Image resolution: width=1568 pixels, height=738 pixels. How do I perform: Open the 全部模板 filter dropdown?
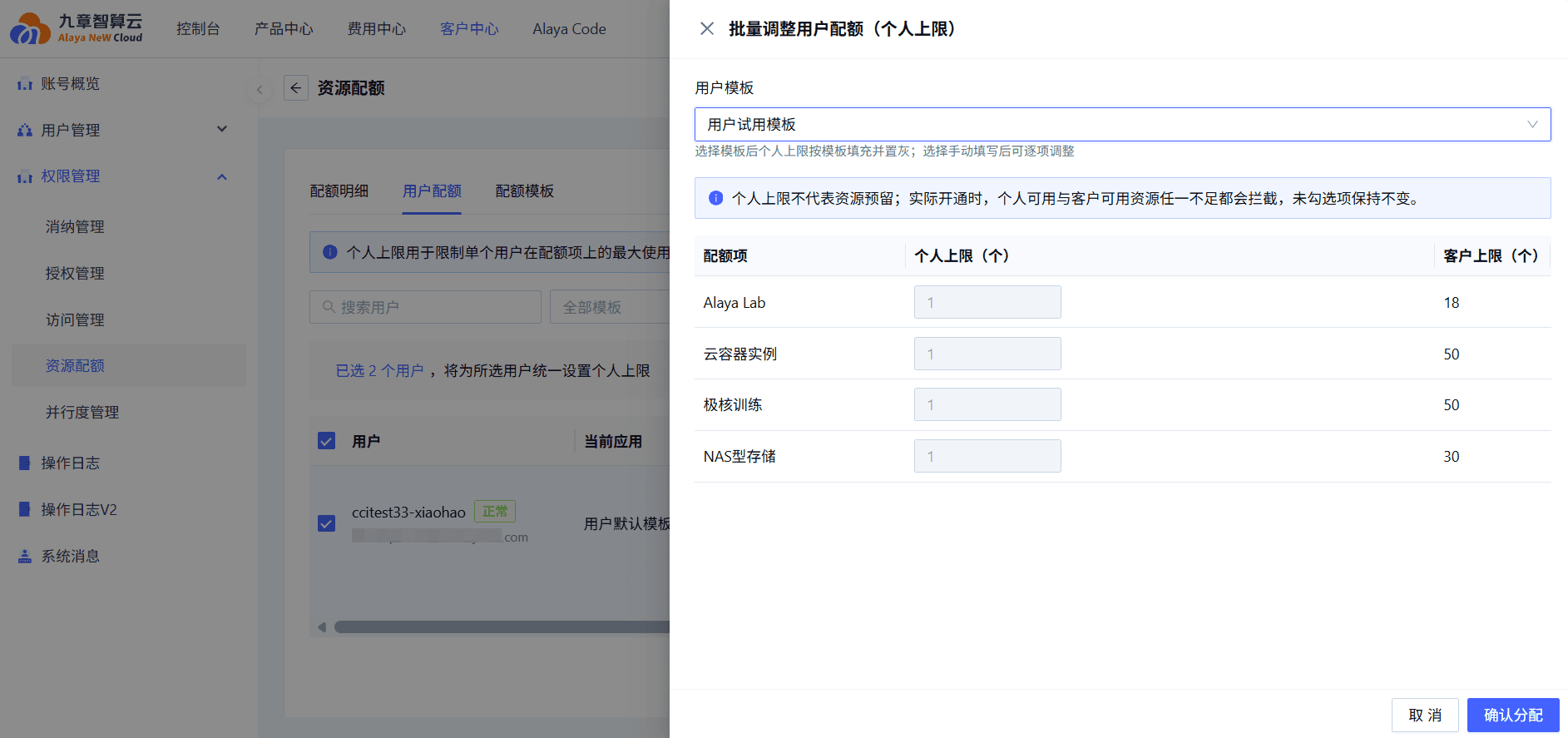tap(610, 307)
